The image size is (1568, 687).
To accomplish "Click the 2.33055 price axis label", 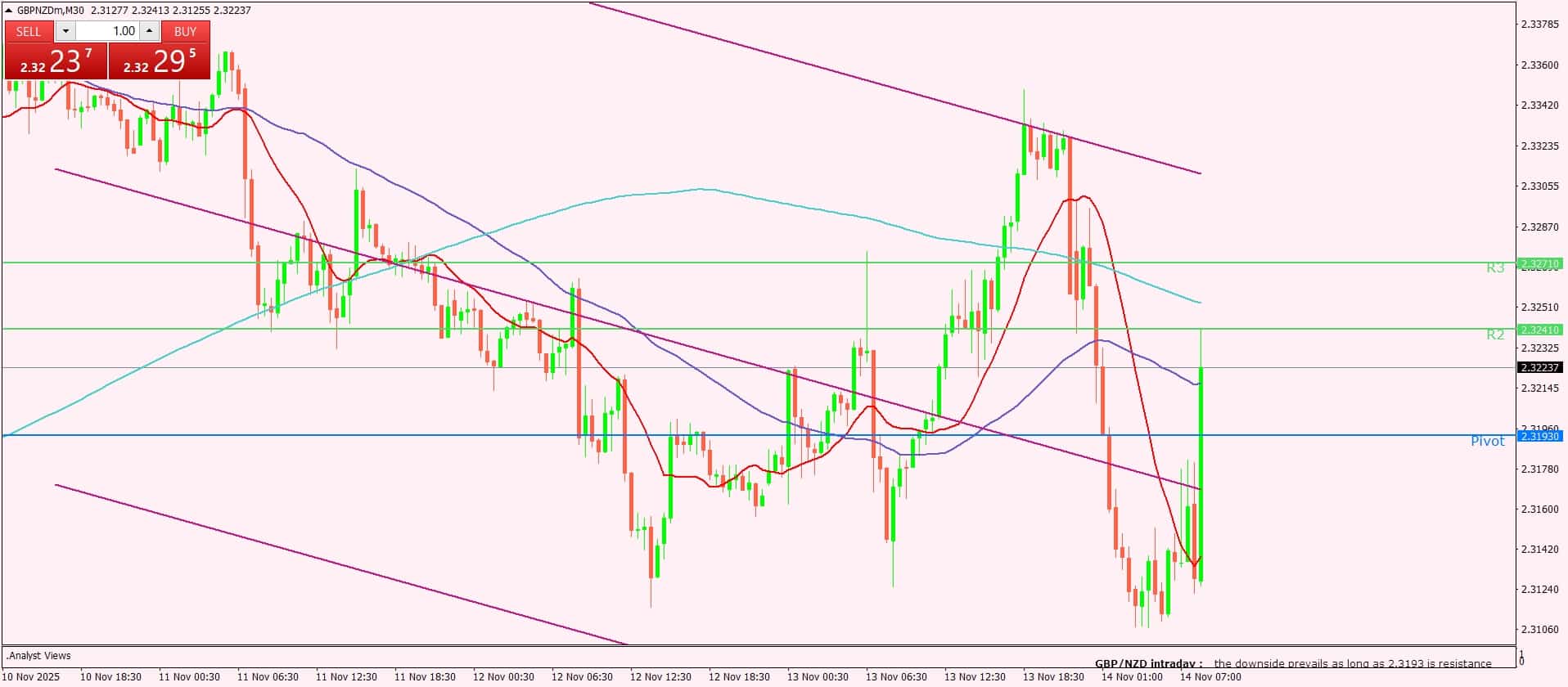I will (1539, 186).
